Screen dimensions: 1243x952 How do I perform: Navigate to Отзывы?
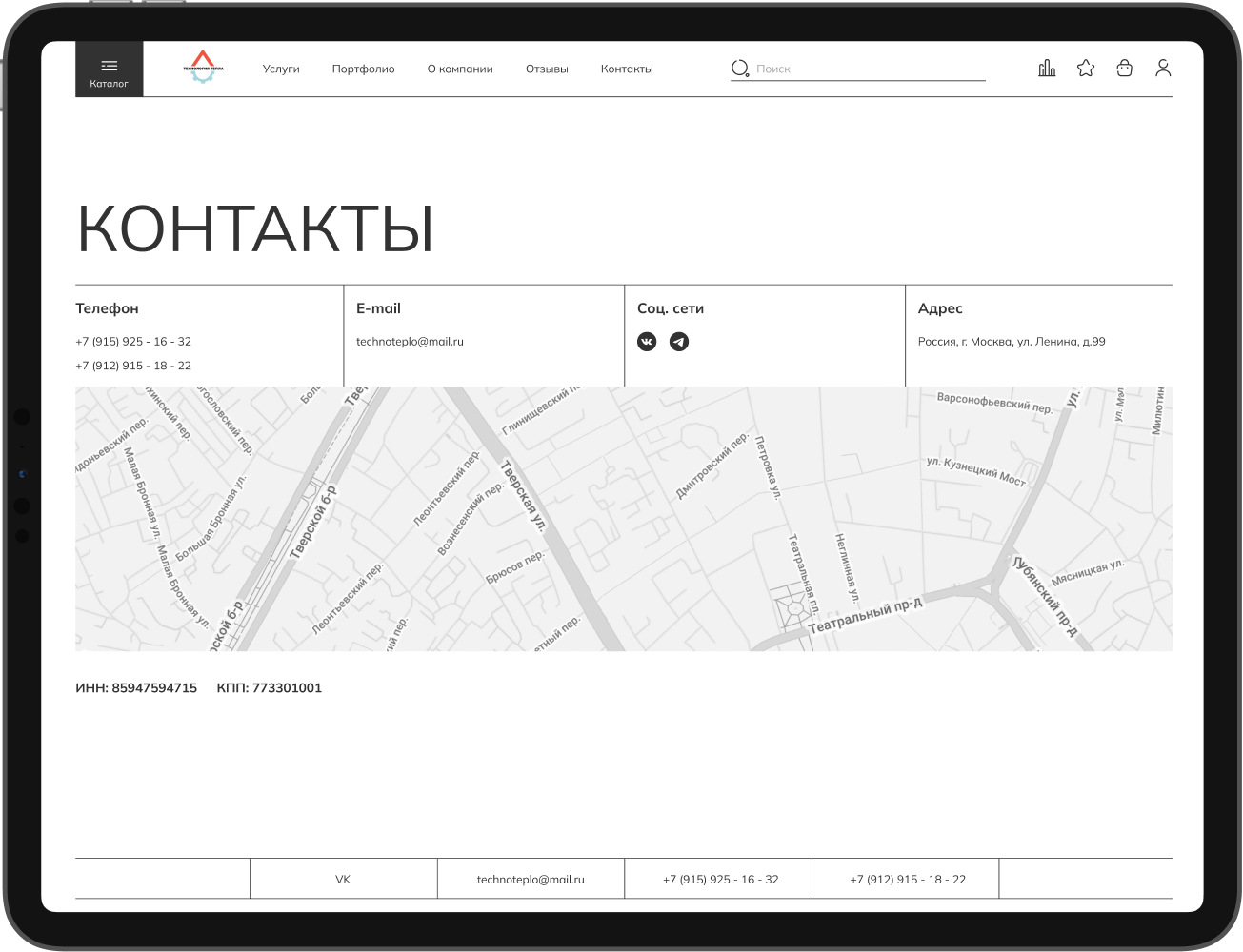click(547, 69)
